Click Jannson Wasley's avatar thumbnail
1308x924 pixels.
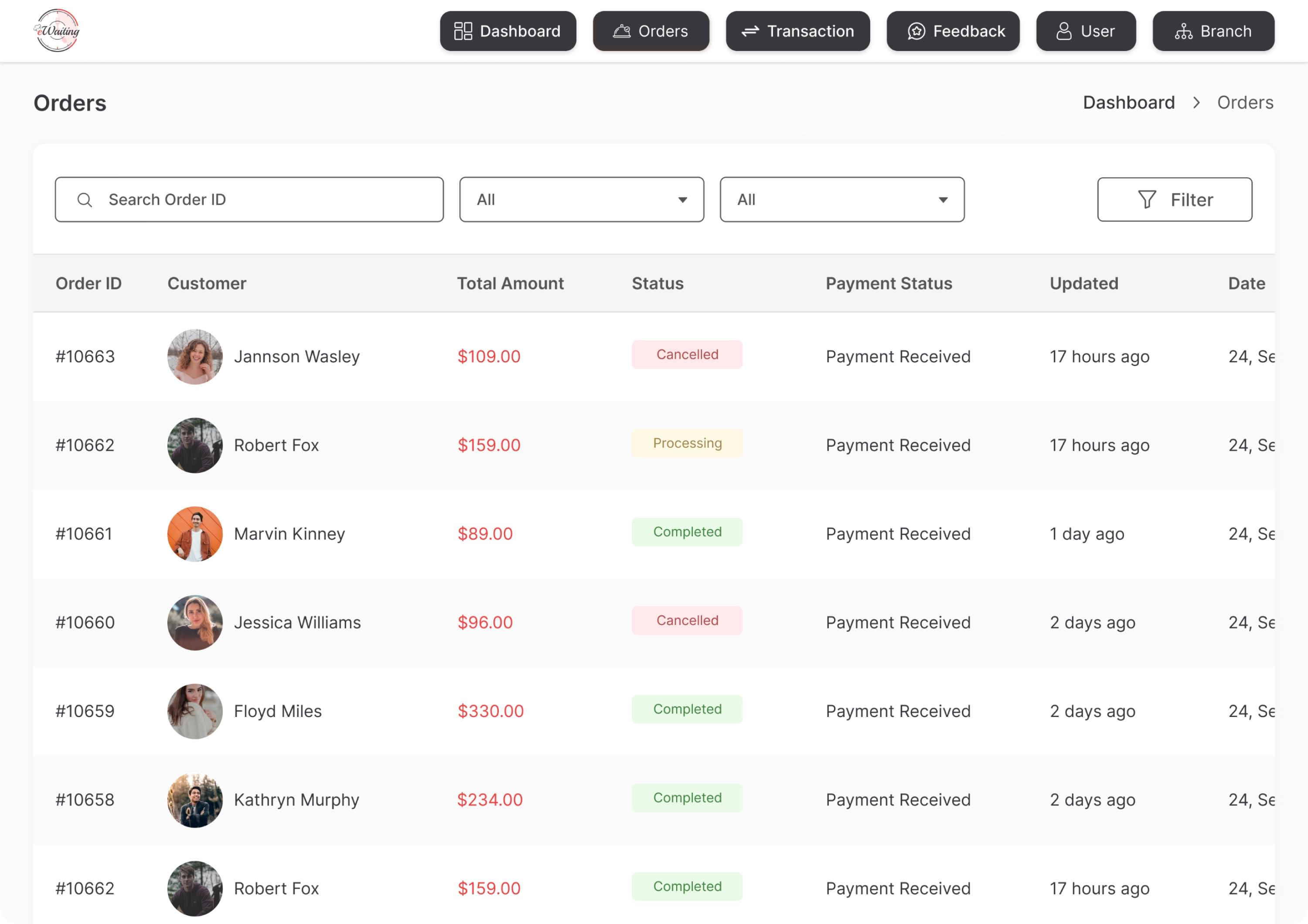(195, 357)
